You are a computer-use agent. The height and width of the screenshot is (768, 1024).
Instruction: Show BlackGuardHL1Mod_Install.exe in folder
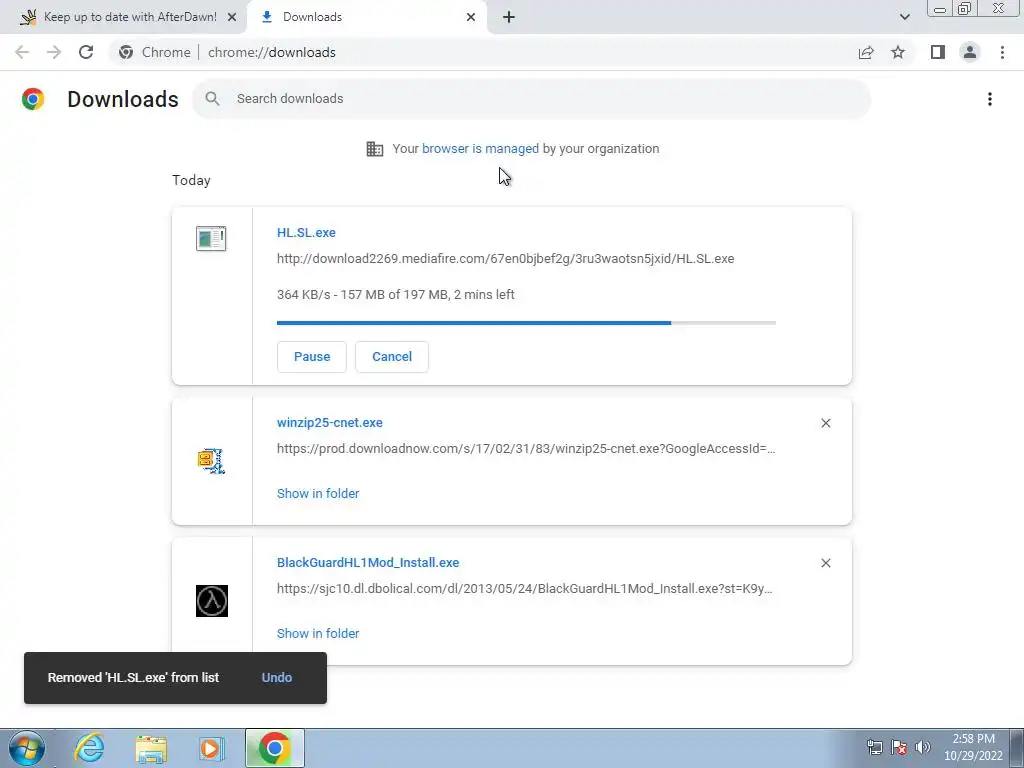(x=318, y=633)
